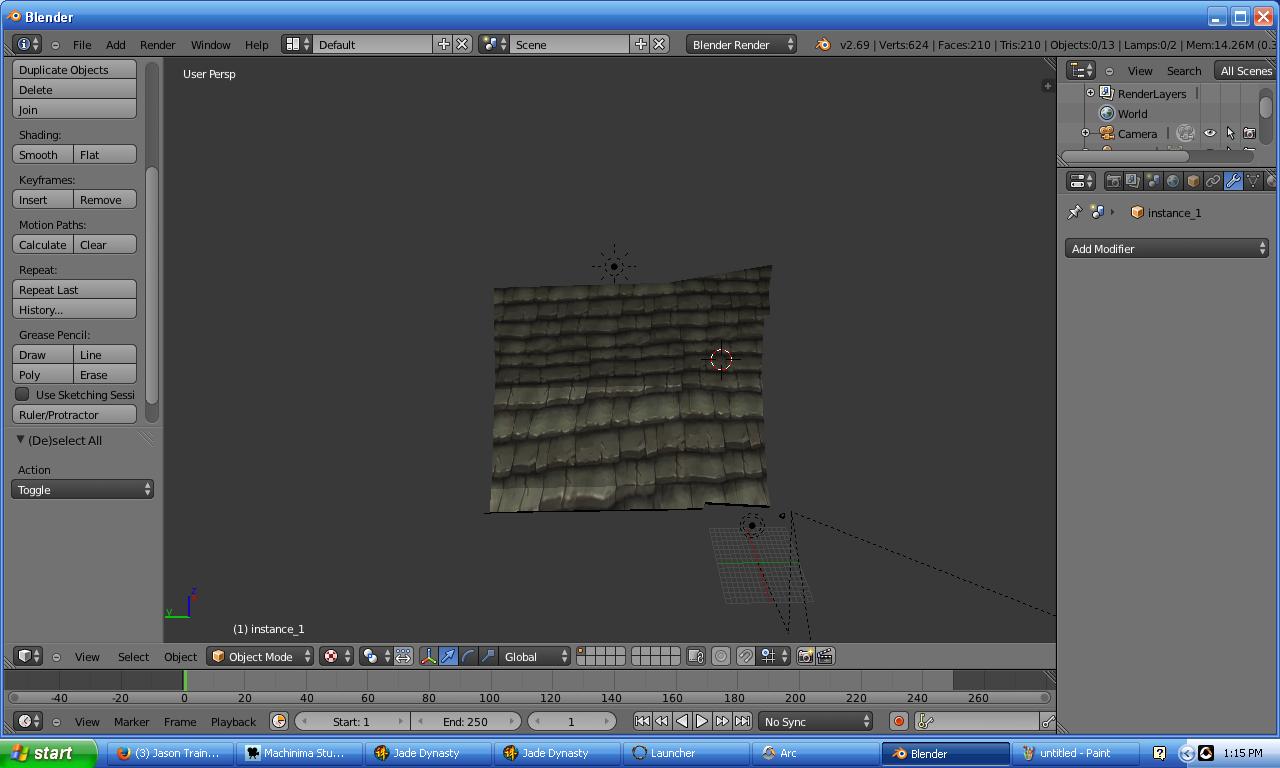Click the render OpenGL camera icon in header
The height and width of the screenshot is (768, 1280).
pos(805,656)
